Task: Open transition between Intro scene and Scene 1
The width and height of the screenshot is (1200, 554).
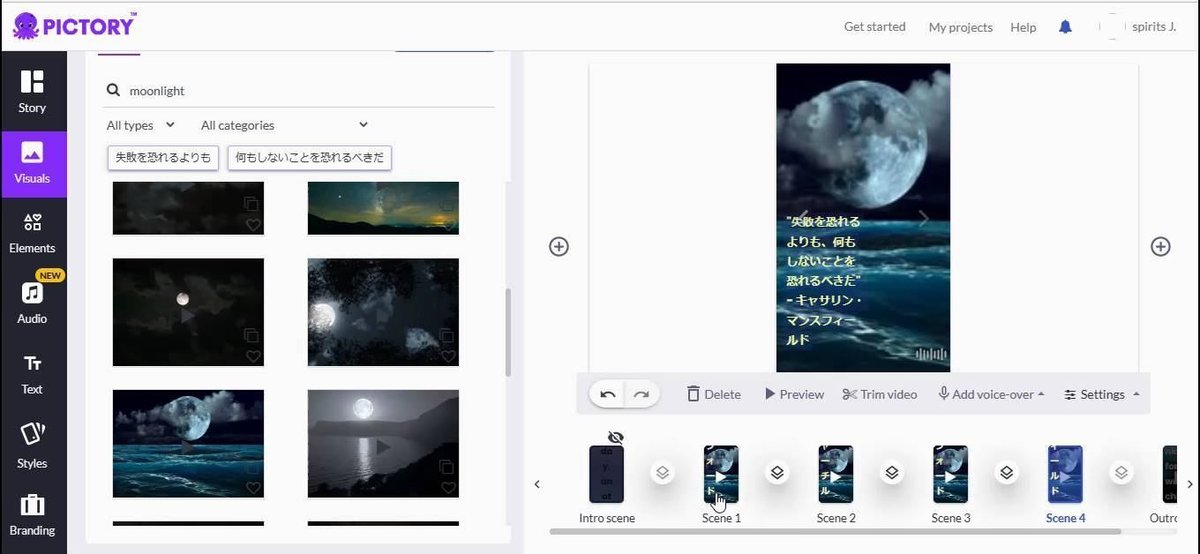Action: [x=662, y=473]
